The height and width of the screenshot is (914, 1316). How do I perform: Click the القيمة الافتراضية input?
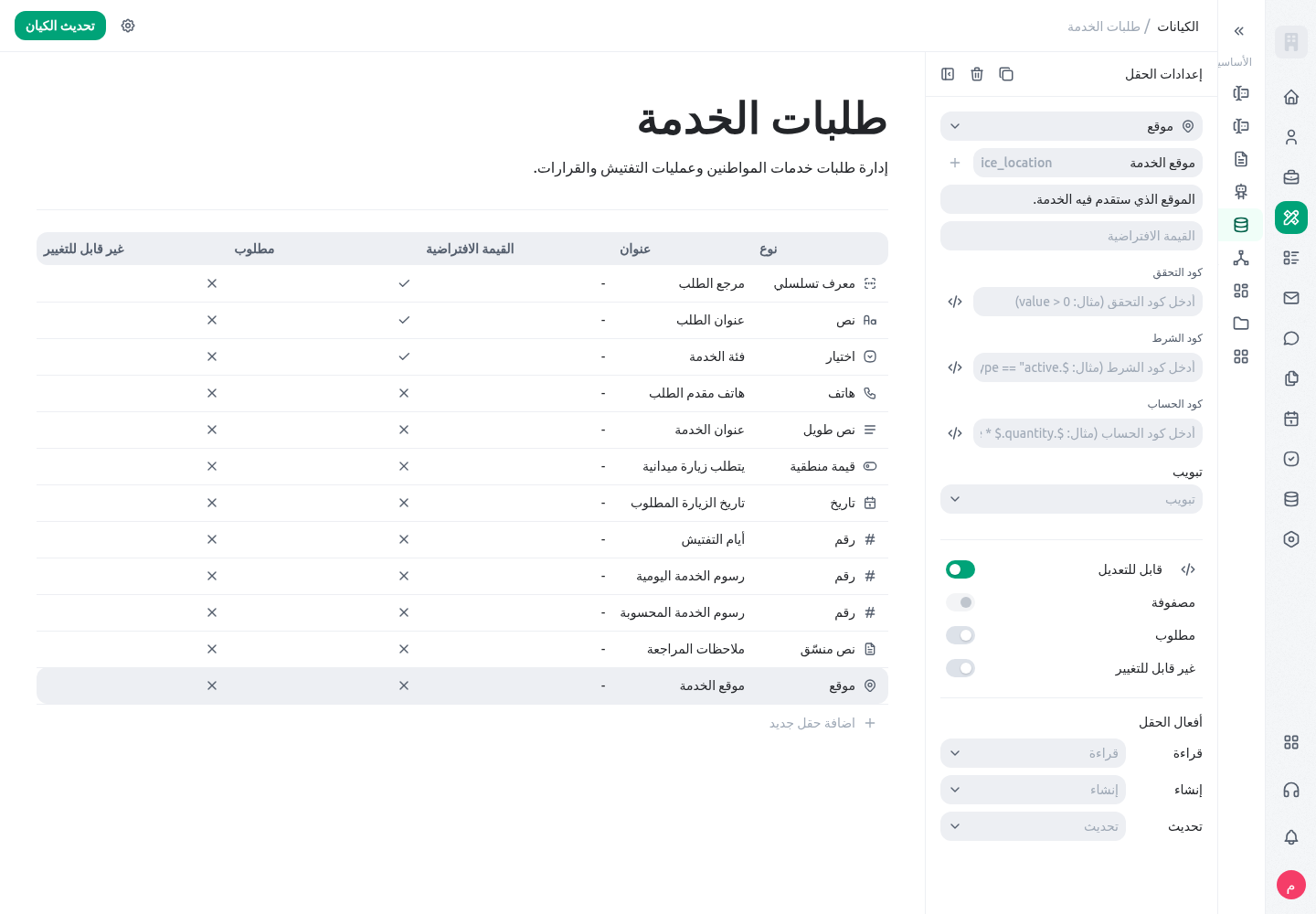pos(1071,236)
